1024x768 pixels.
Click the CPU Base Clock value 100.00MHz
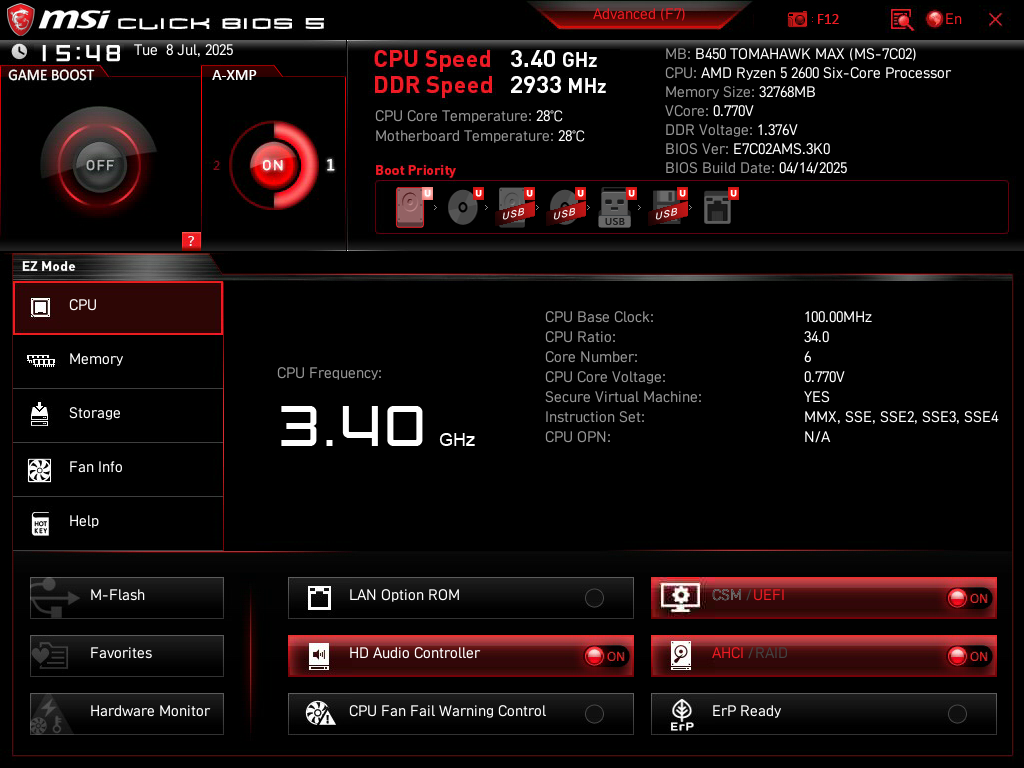[838, 317]
